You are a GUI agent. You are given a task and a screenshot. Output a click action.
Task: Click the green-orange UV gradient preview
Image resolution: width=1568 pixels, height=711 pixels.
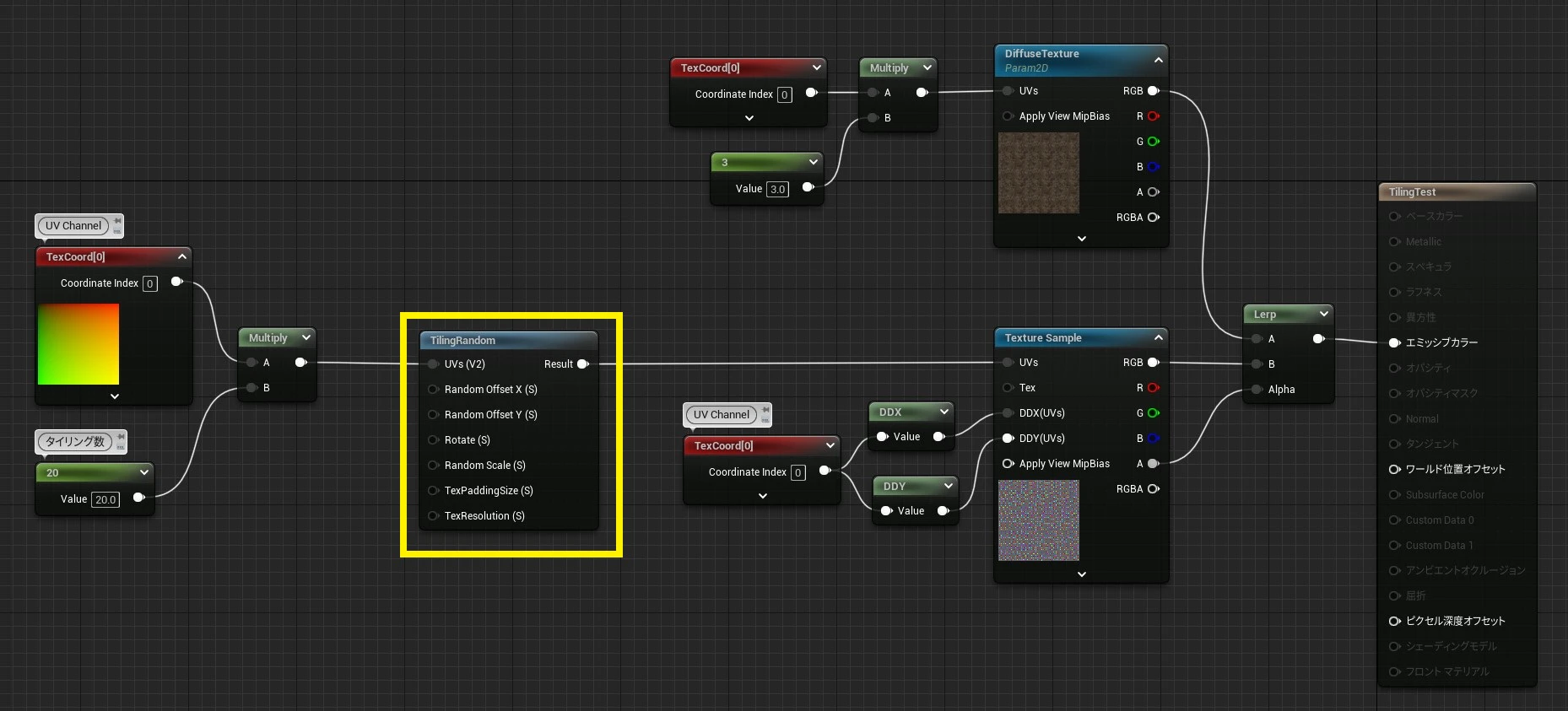[x=78, y=344]
